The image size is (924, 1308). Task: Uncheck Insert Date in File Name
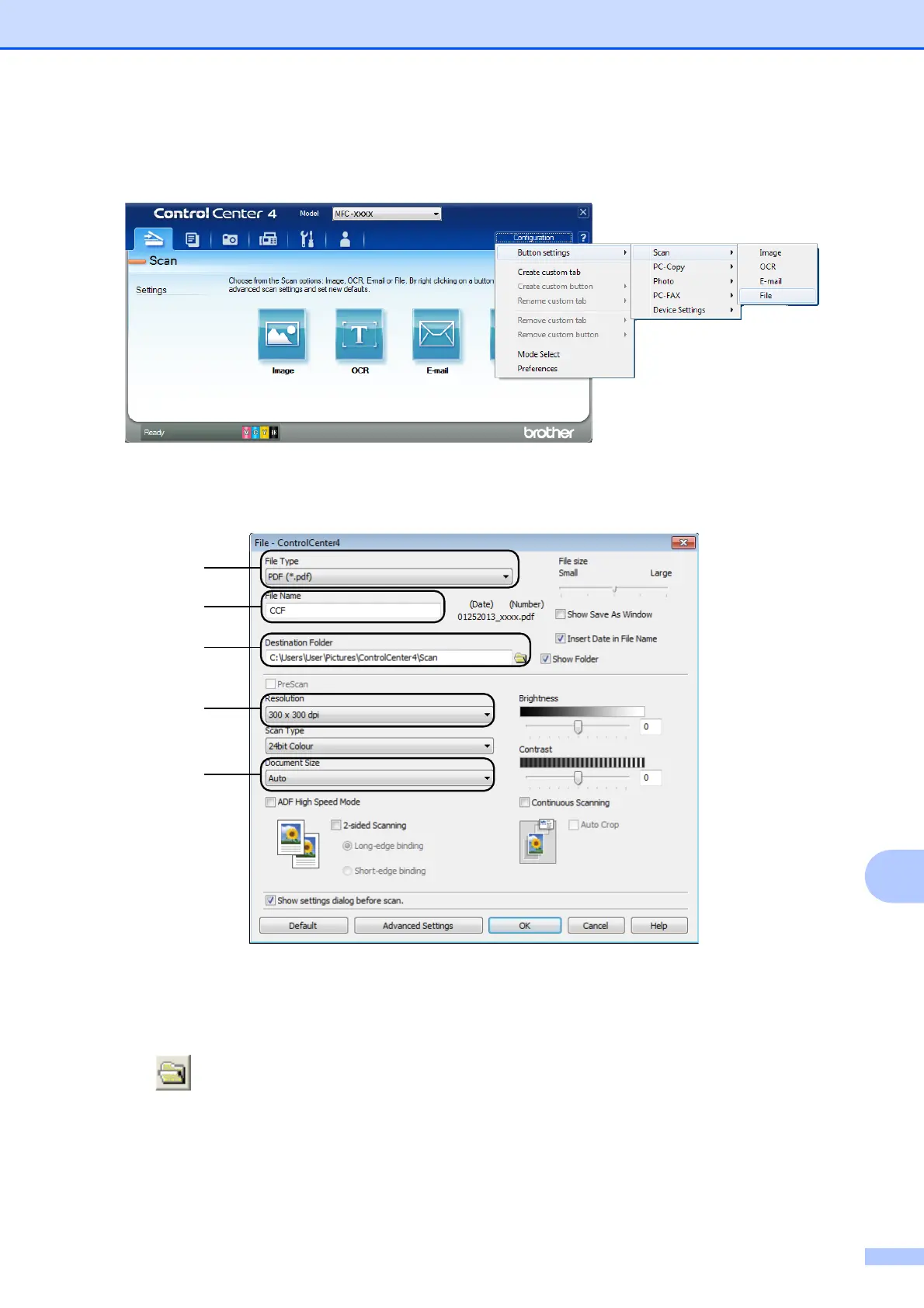point(560,638)
